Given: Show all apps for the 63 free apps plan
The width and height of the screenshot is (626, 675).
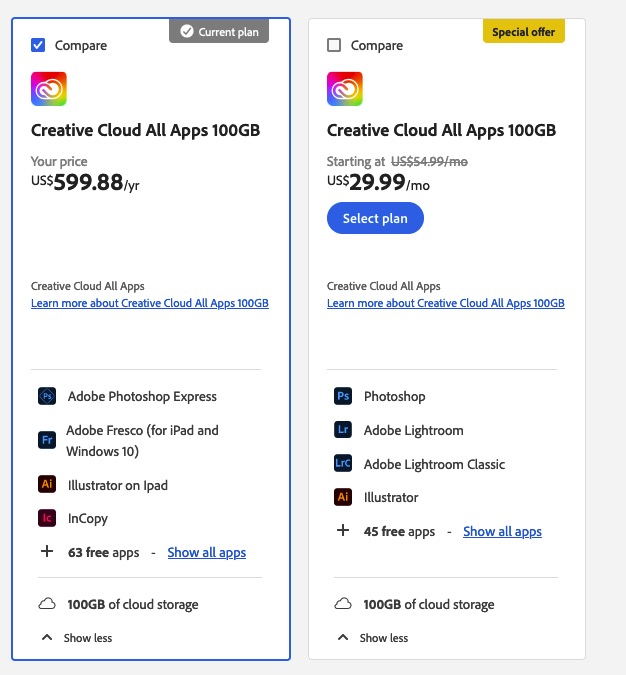Looking at the screenshot, I should [207, 552].
